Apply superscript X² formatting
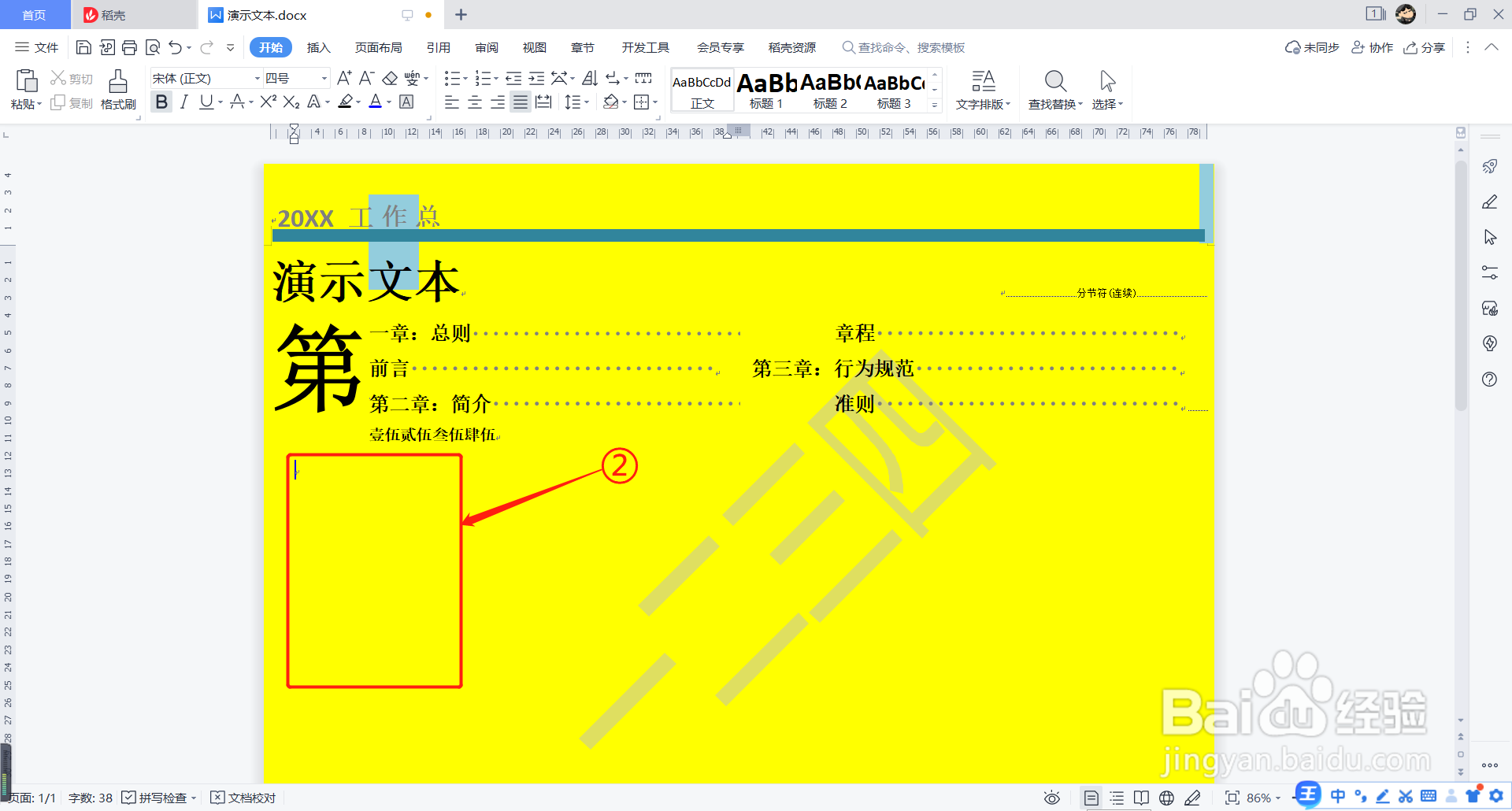 269,102
